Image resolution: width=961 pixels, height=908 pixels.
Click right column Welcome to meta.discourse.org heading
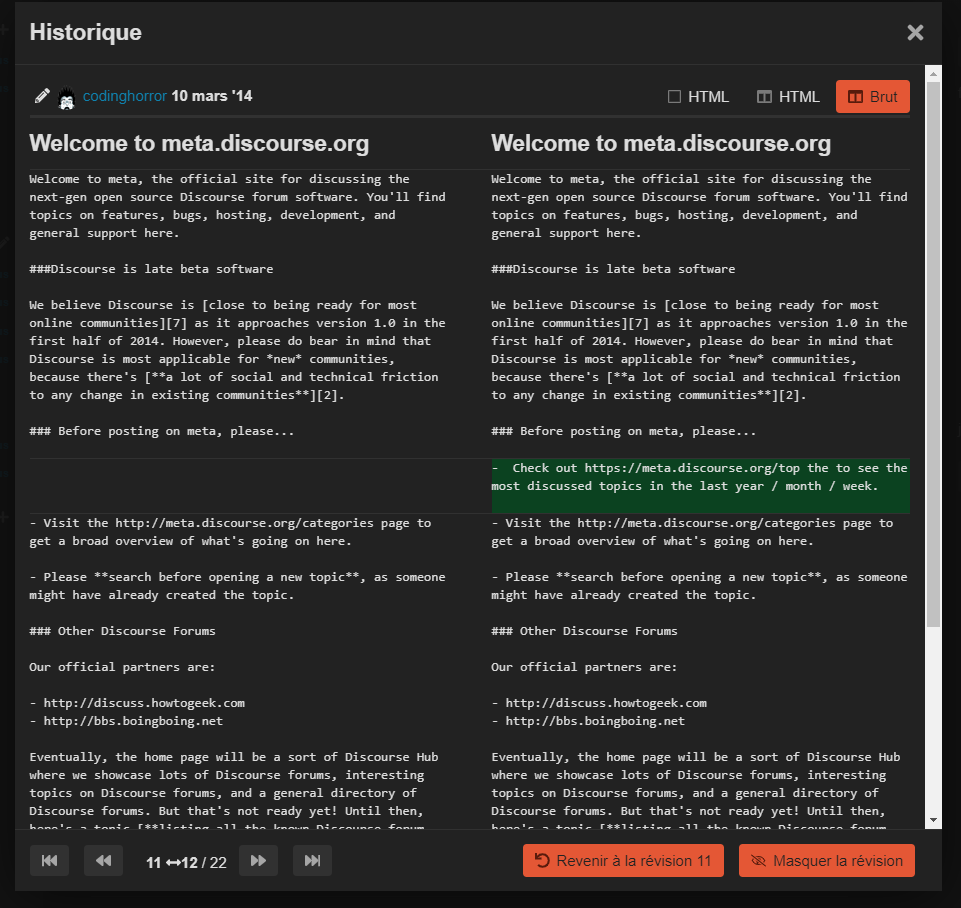click(x=661, y=143)
